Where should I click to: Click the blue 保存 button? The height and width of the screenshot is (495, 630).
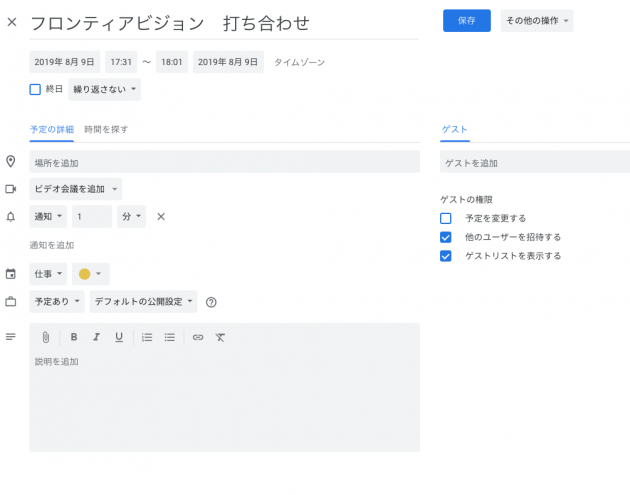(x=466, y=20)
